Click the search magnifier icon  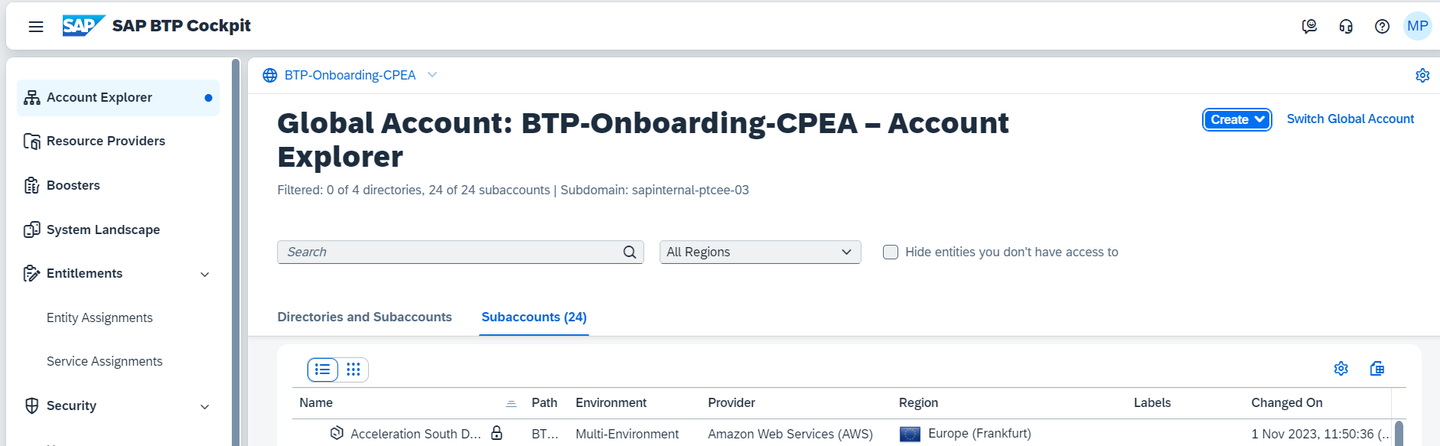tap(630, 252)
